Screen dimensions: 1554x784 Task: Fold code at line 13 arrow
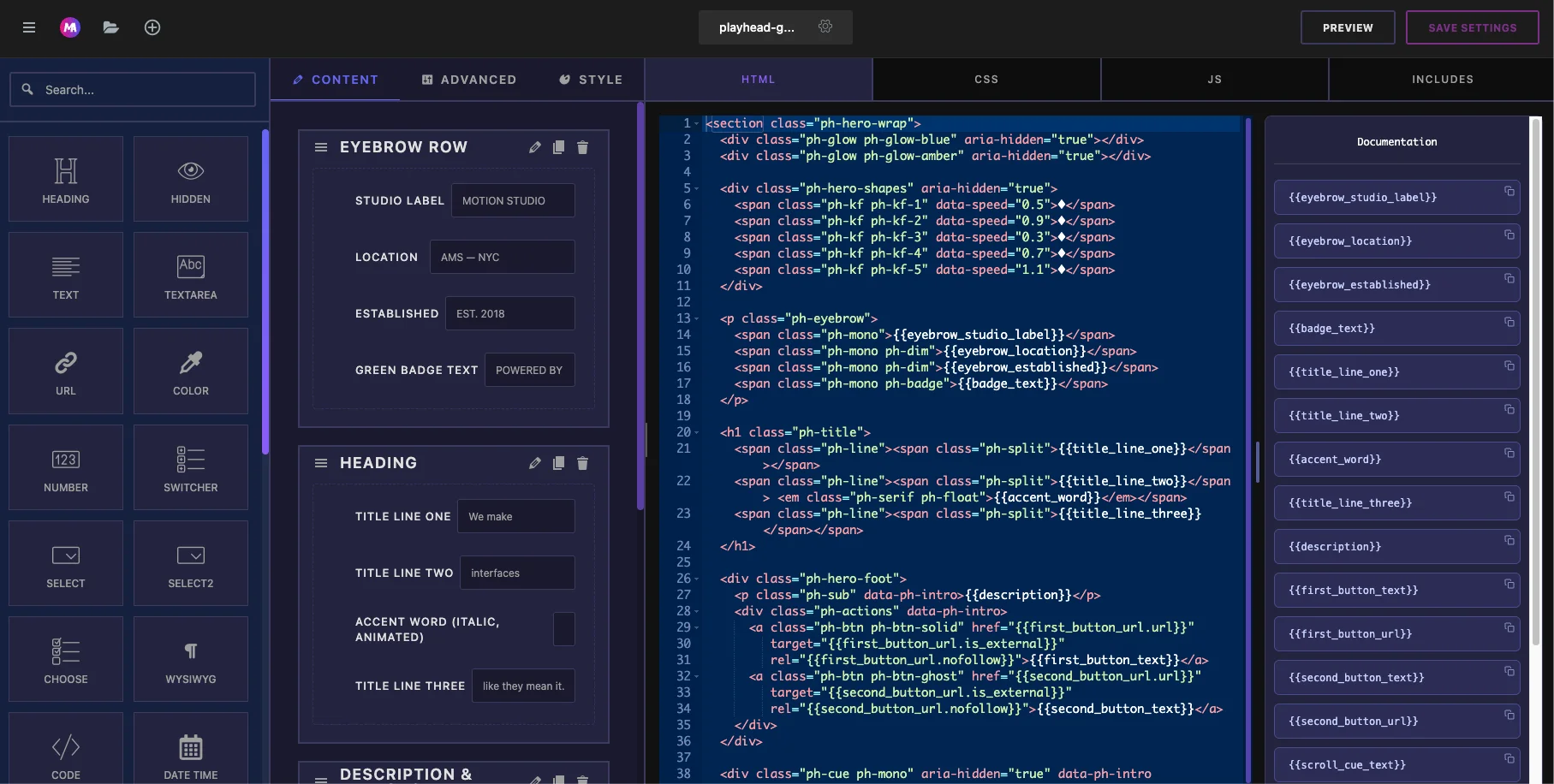click(696, 319)
